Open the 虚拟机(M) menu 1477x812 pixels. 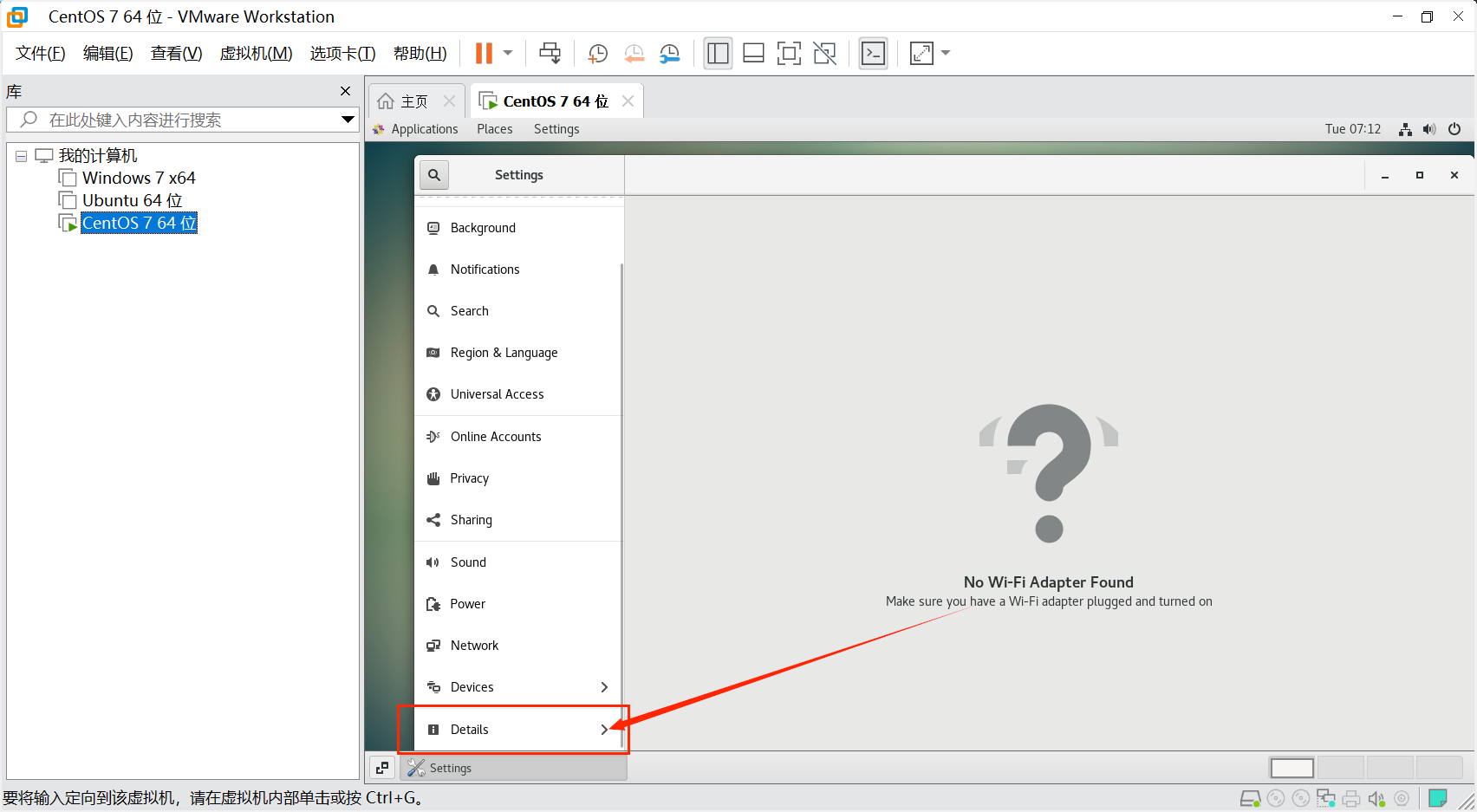click(256, 54)
